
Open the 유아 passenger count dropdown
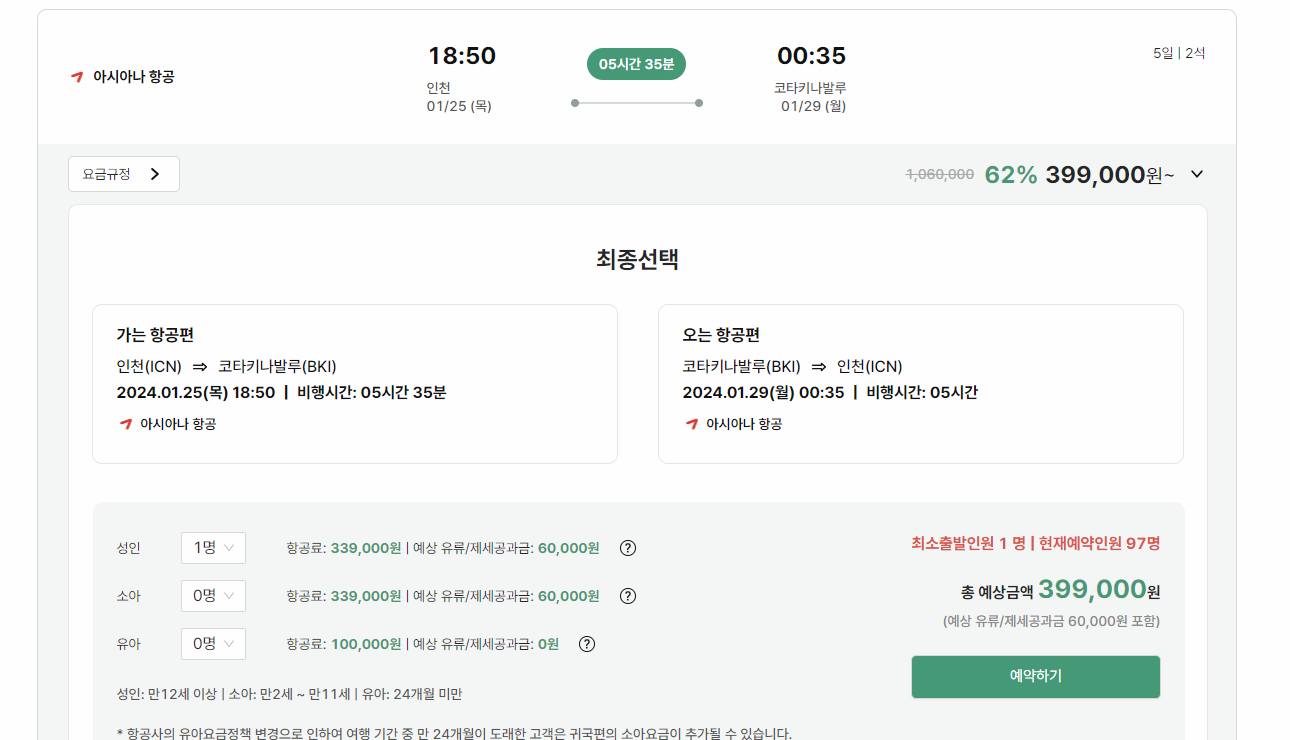pos(213,644)
